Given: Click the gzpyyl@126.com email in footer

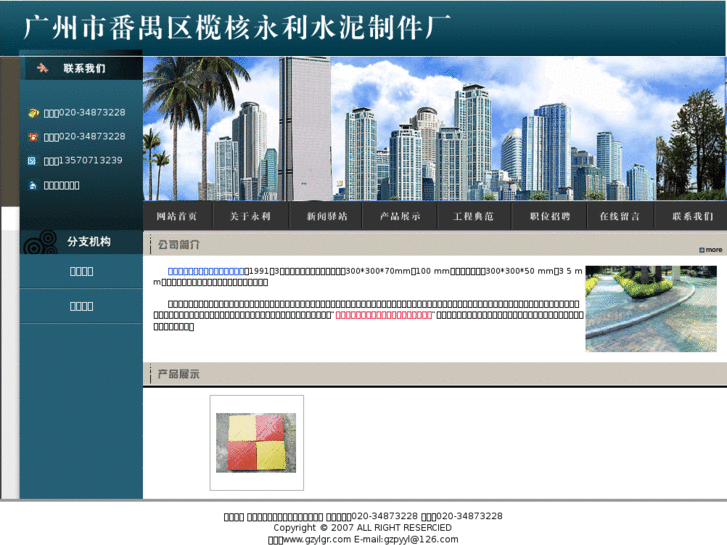Looking at the screenshot, I should tap(421, 539).
